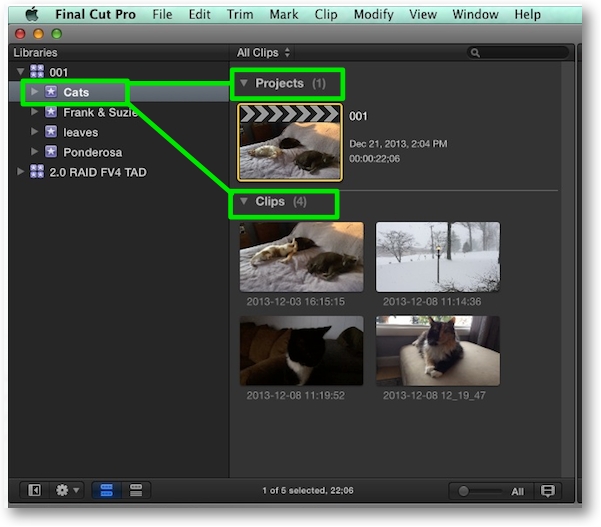The width and height of the screenshot is (601, 527).
Task: Click the 001 library icon
Action: [37, 71]
